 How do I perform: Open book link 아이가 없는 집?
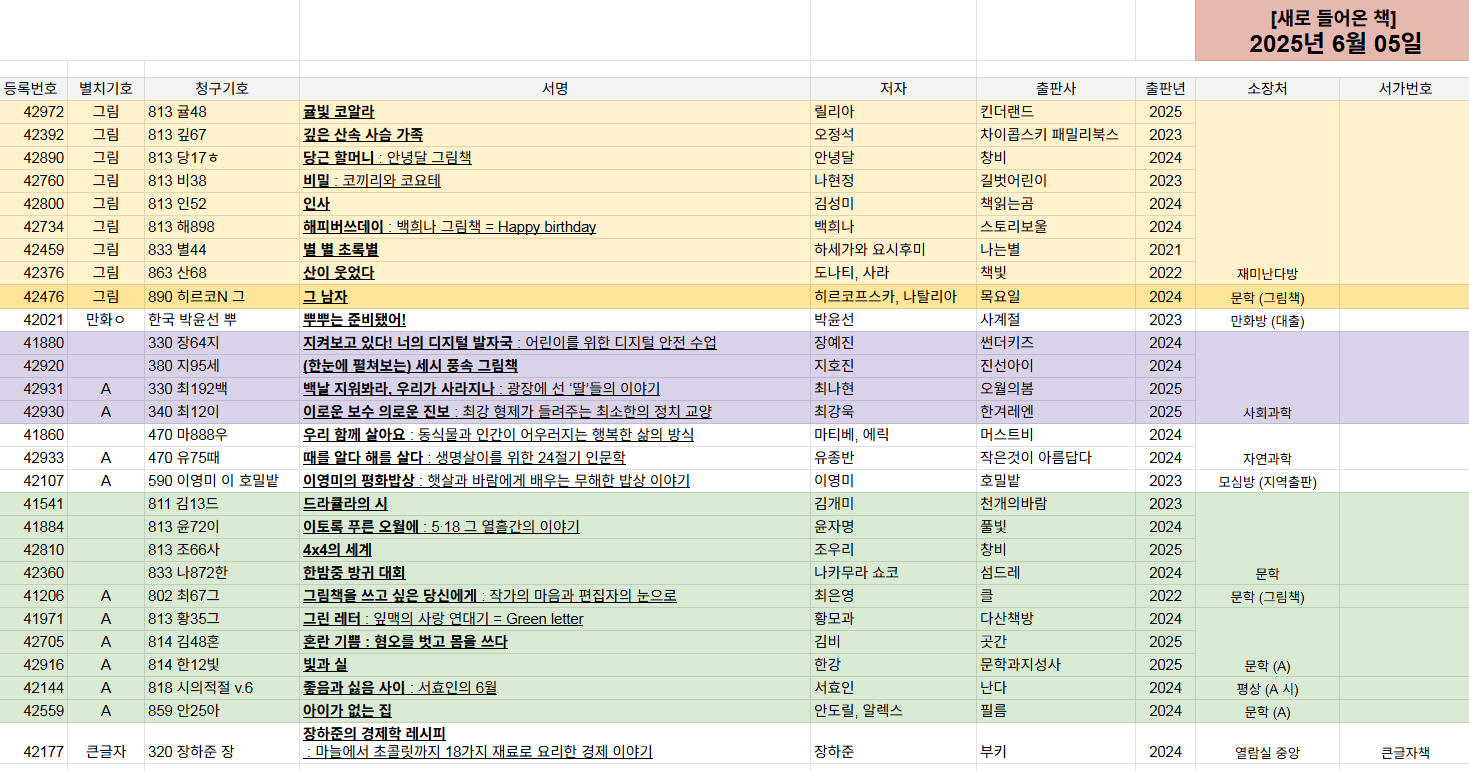346,711
